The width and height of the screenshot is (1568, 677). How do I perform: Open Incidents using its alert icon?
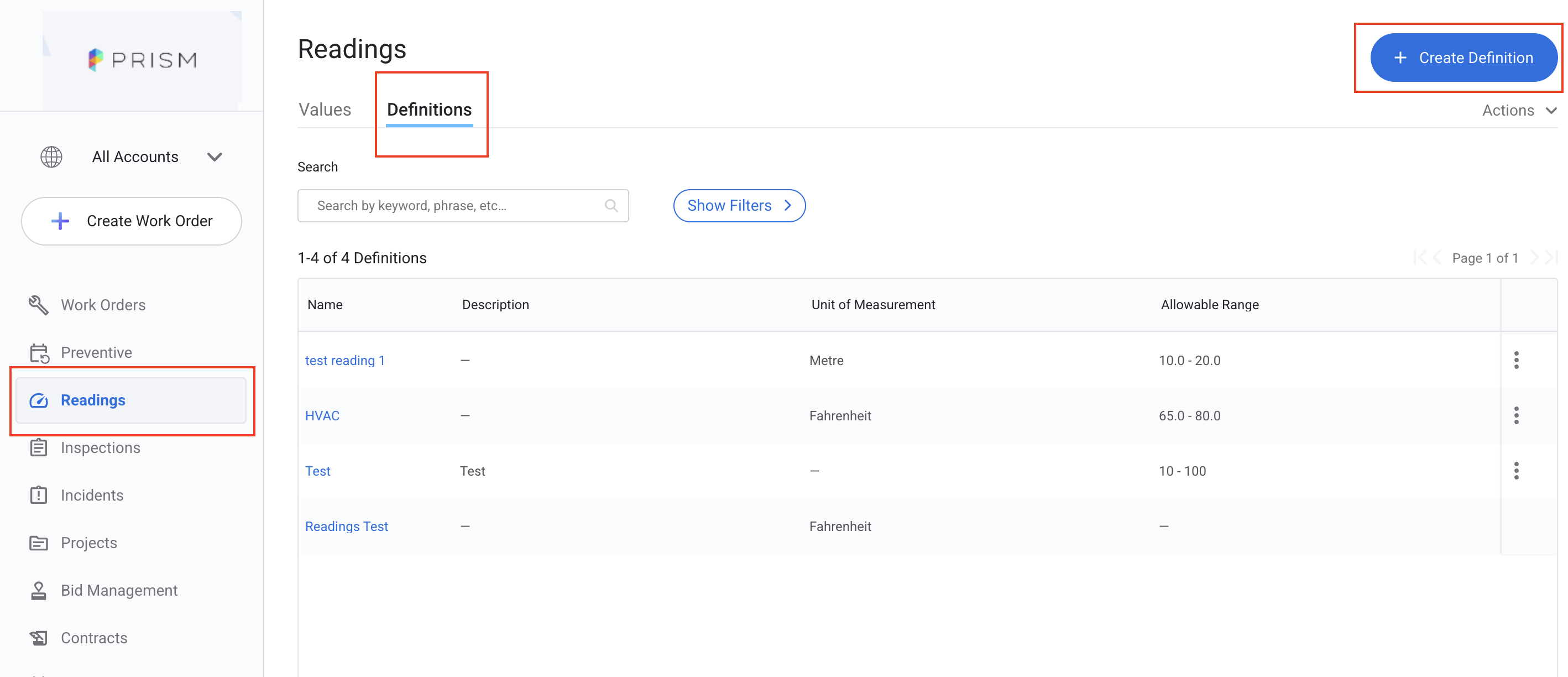38,495
